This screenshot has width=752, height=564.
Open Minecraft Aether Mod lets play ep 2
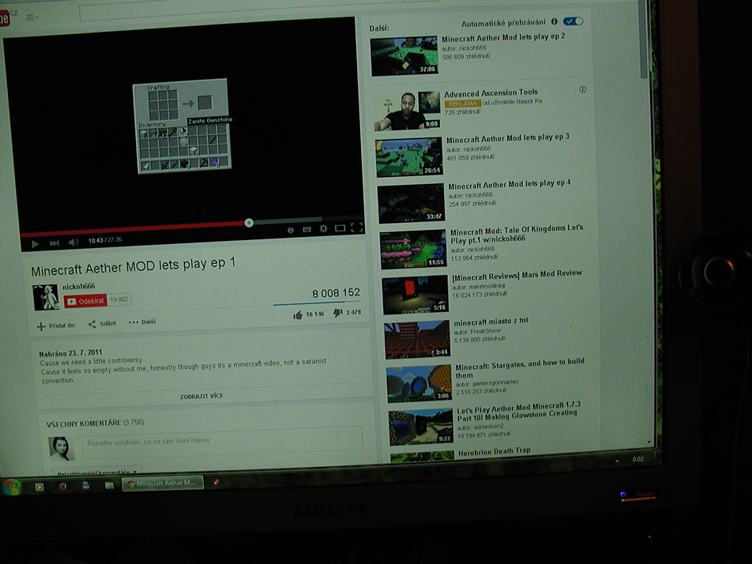tap(503, 37)
